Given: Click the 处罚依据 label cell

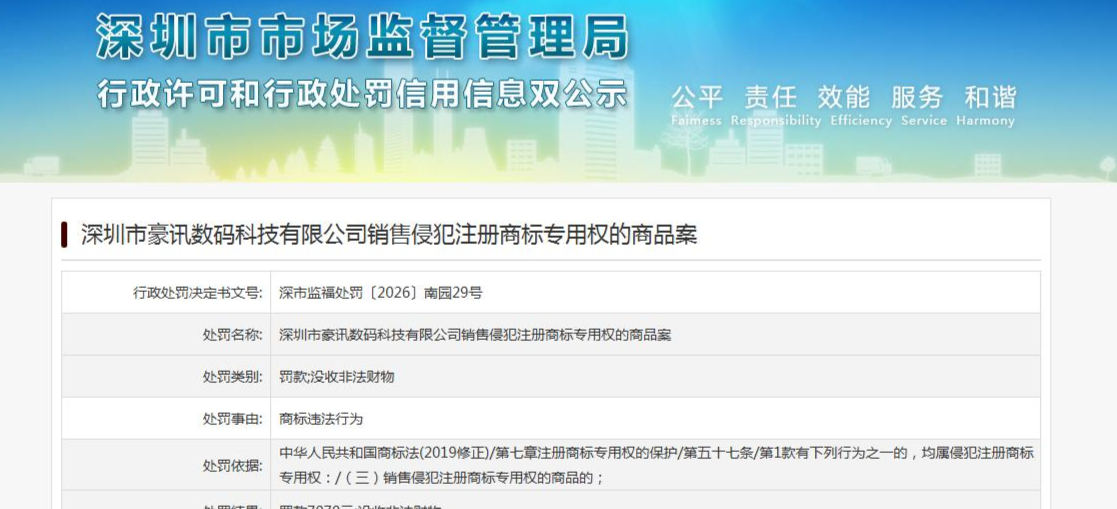Looking at the screenshot, I should coord(166,465).
